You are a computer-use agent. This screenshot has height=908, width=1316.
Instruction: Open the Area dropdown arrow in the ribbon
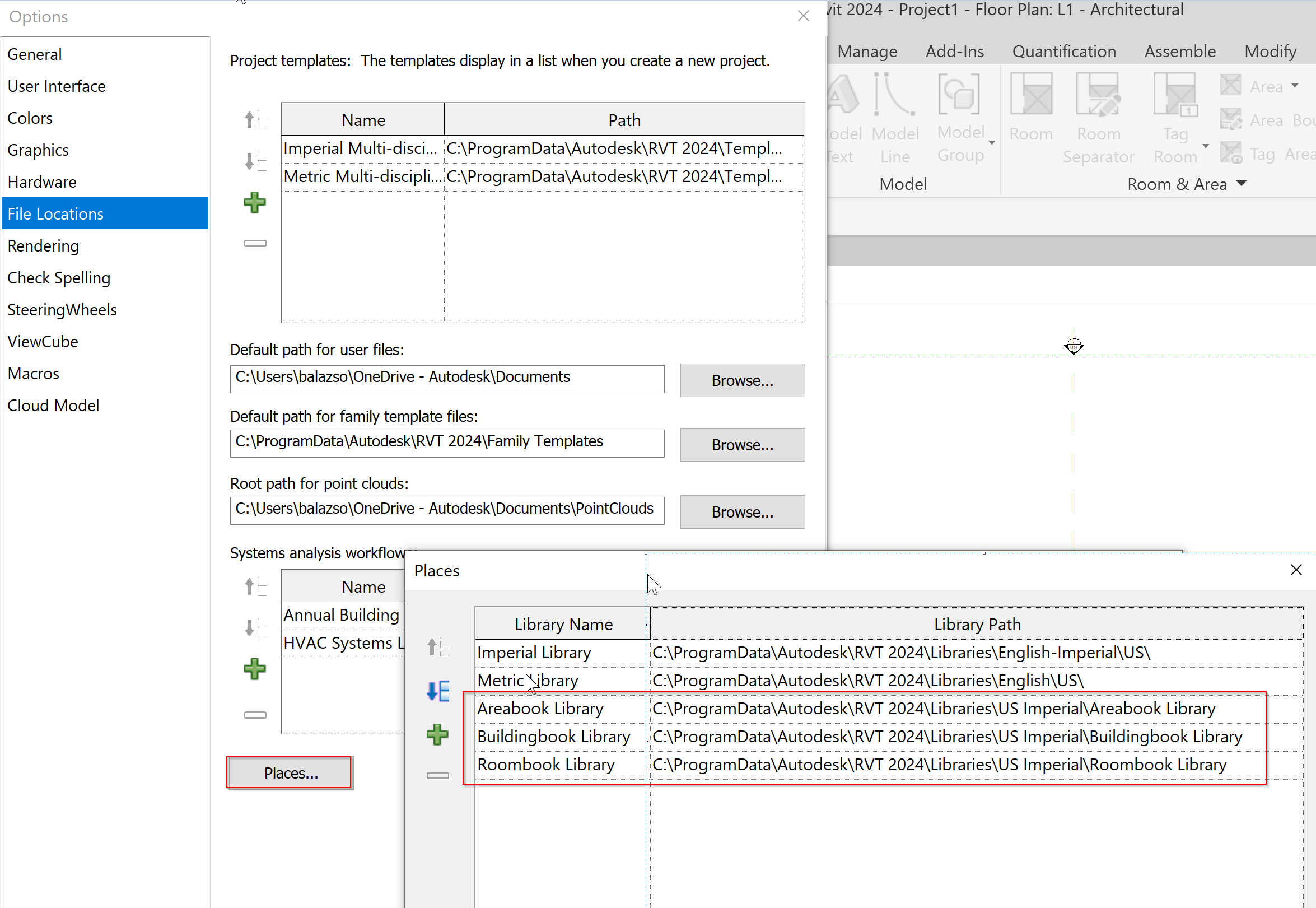click(1295, 86)
